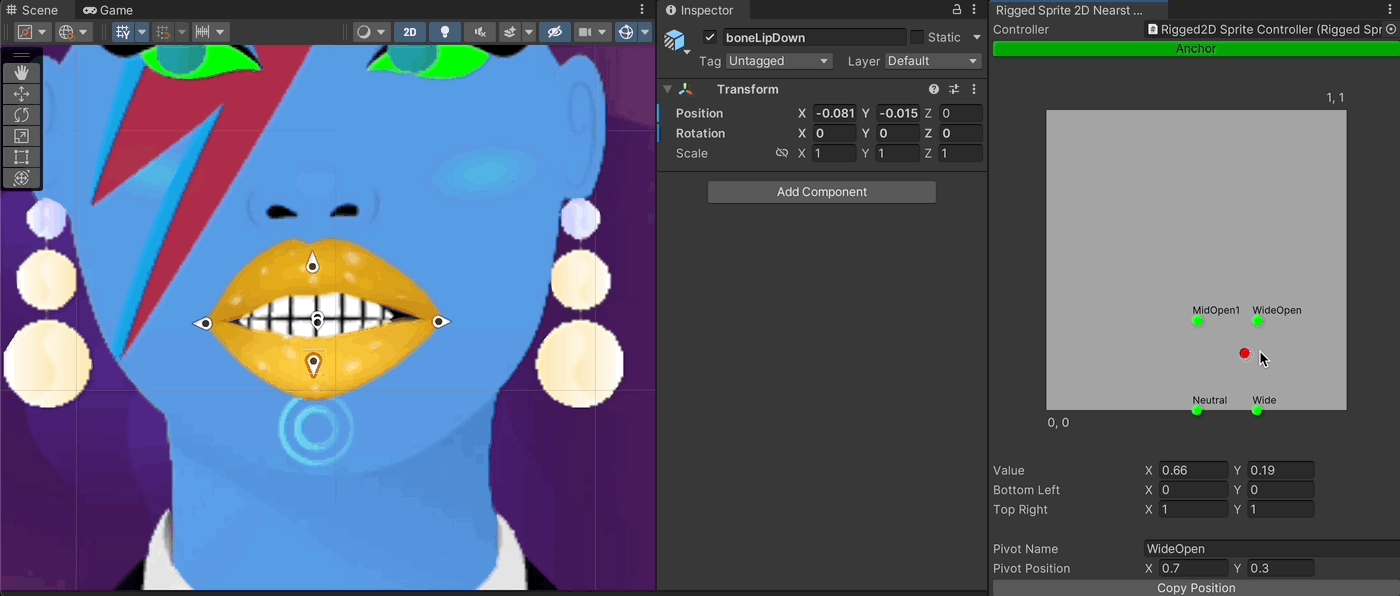This screenshot has width=1400, height=596.
Task: Open the grid settings dropdown arrow
Action: click(x=141, y=32)
